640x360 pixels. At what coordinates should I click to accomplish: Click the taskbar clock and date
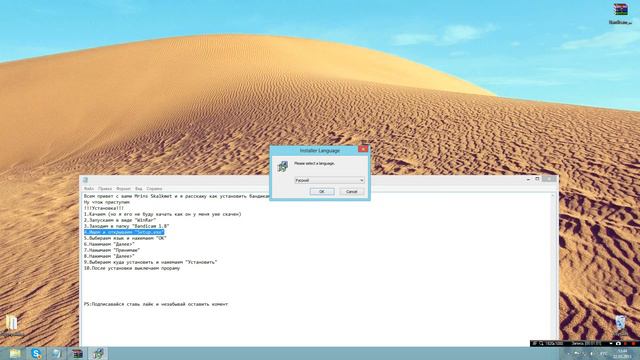coord(622,353)
